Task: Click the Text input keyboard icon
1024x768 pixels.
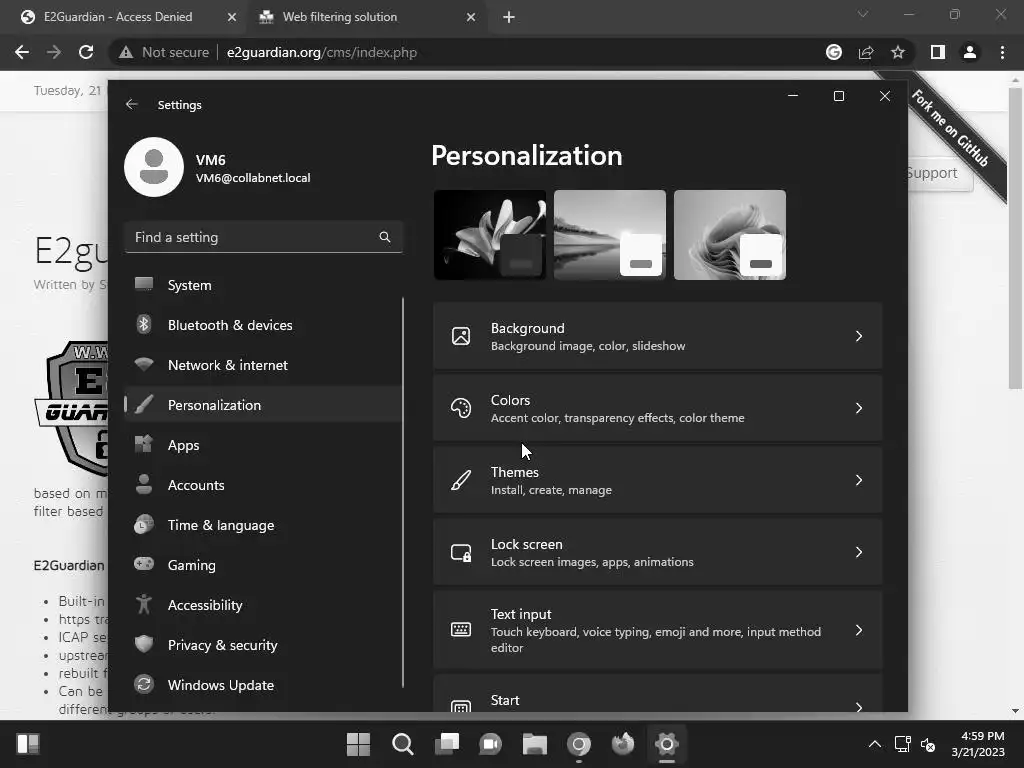Action: pos(461,630)
